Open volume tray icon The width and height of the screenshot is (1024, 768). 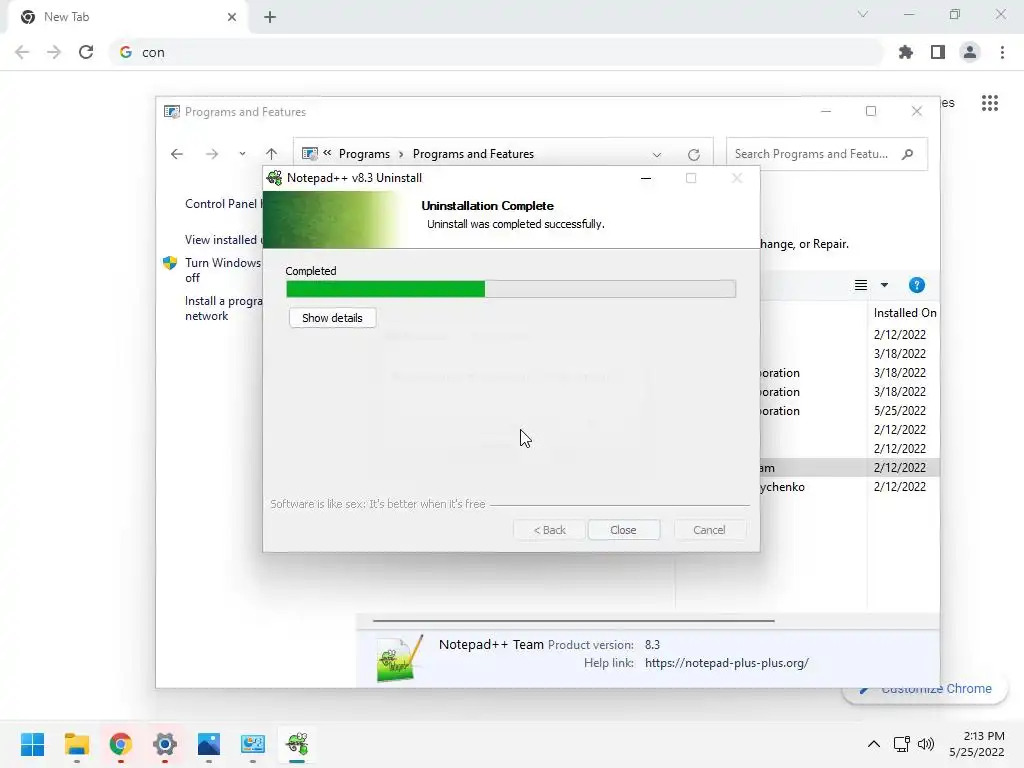pyautogui.click(x=925, y=744)
